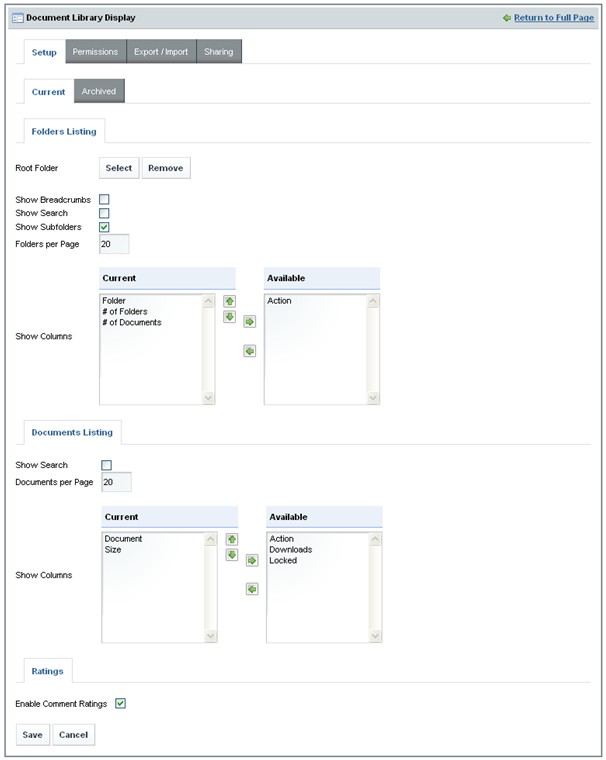Viewport: 606px width, 760px height.
Task: Select '# of Documents' in Current folder columns
Action: 132,322
